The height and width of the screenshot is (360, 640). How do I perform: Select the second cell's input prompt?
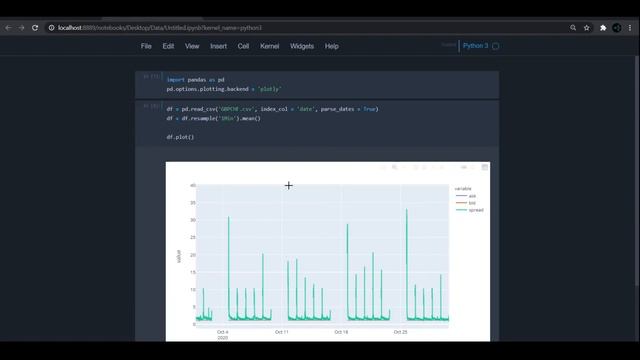151,106
